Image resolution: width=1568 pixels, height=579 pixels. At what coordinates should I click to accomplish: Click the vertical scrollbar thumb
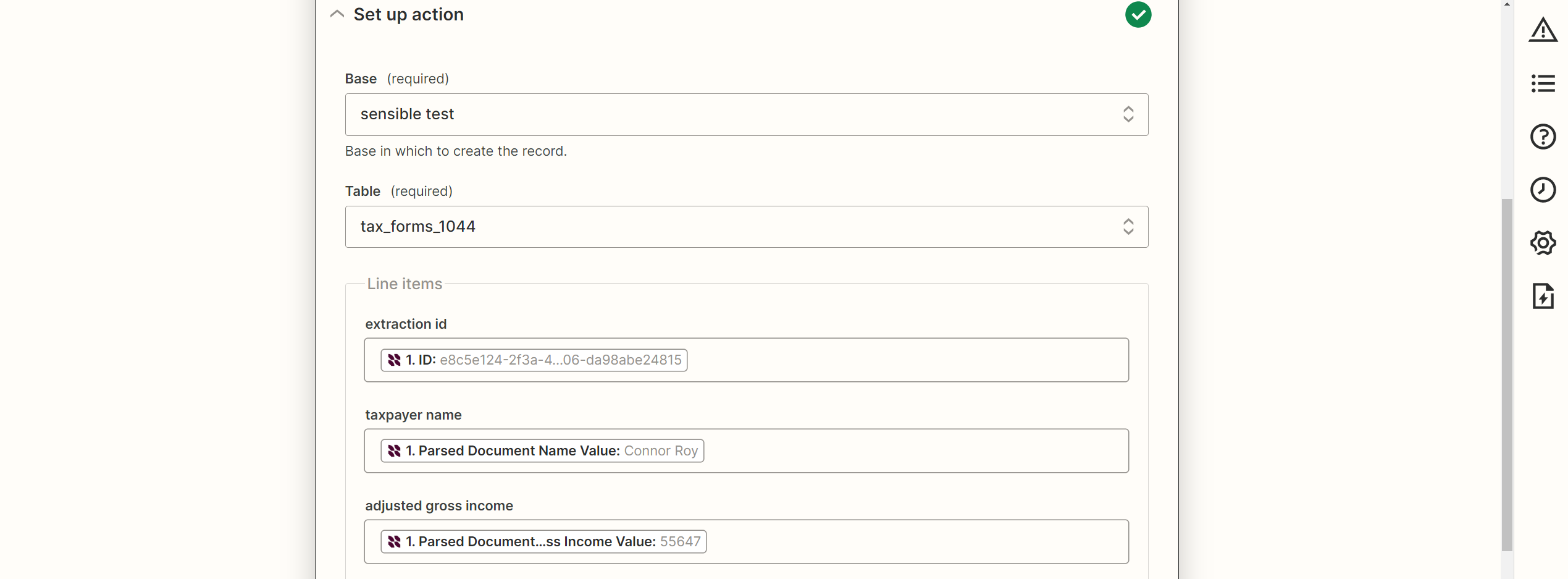1507,374
